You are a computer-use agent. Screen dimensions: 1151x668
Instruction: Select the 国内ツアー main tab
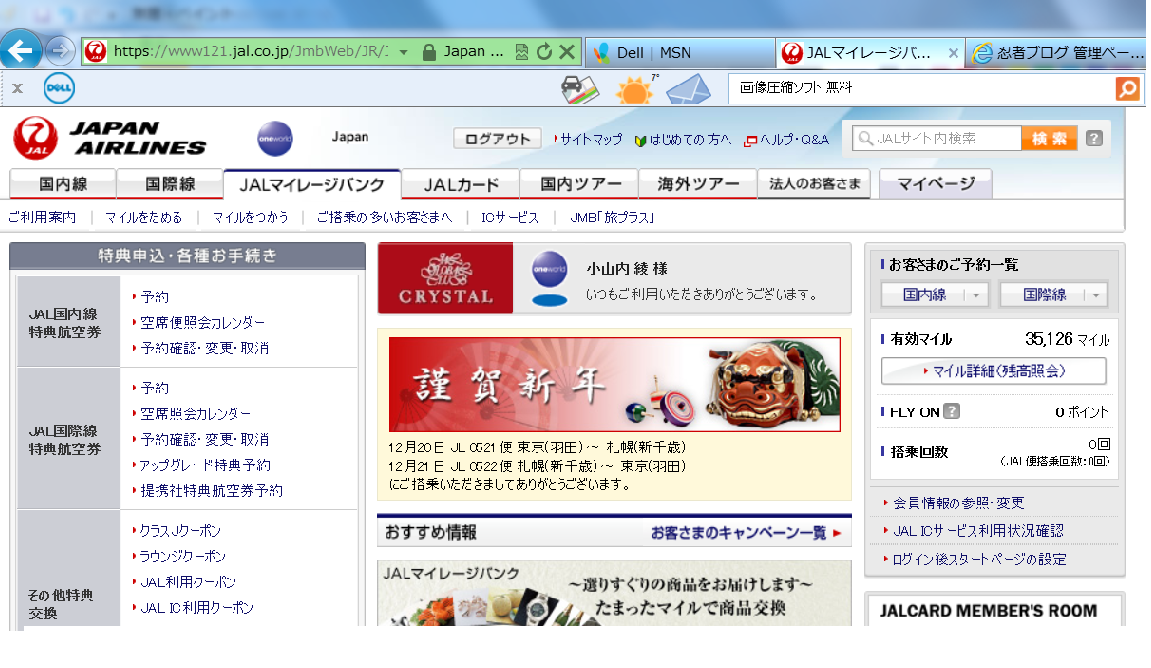(x=579, y=184)
